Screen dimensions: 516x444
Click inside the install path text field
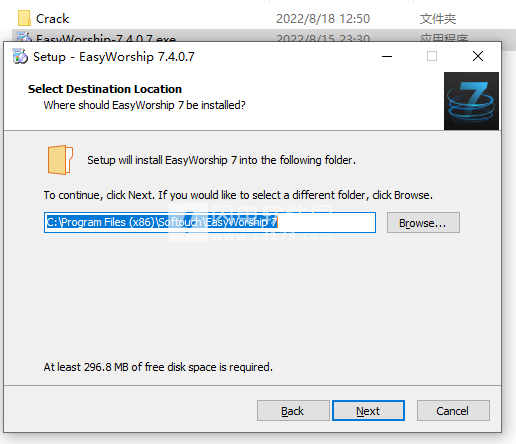(210, 222)
